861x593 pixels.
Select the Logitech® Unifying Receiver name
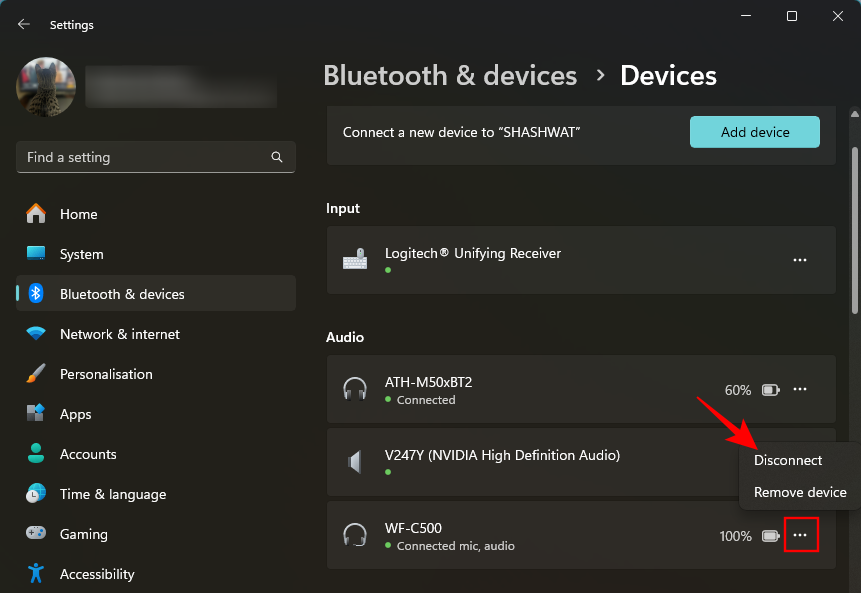(x=473, y=253)
